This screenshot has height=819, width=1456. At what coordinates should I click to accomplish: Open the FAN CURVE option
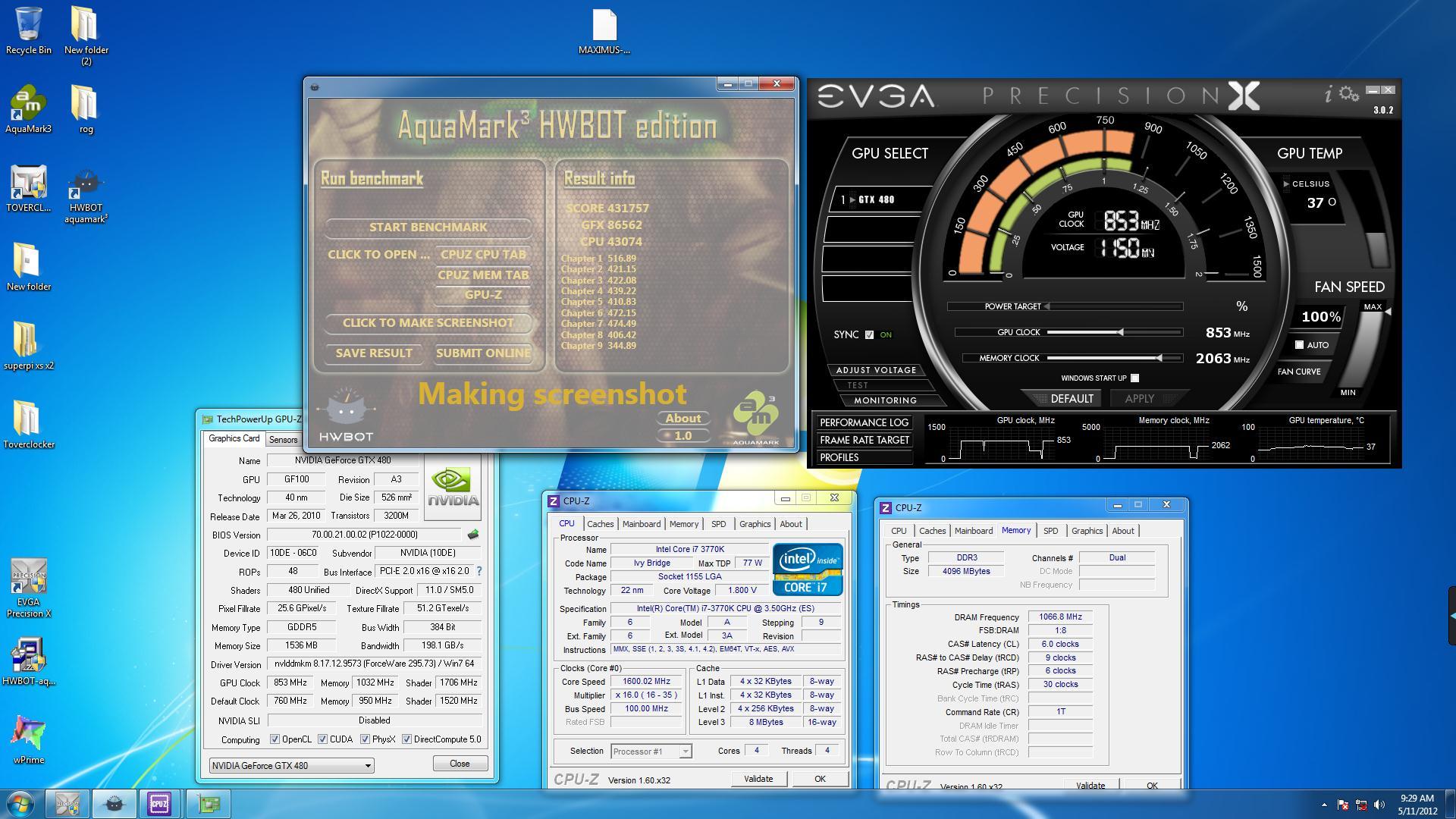click(1299, 372)
